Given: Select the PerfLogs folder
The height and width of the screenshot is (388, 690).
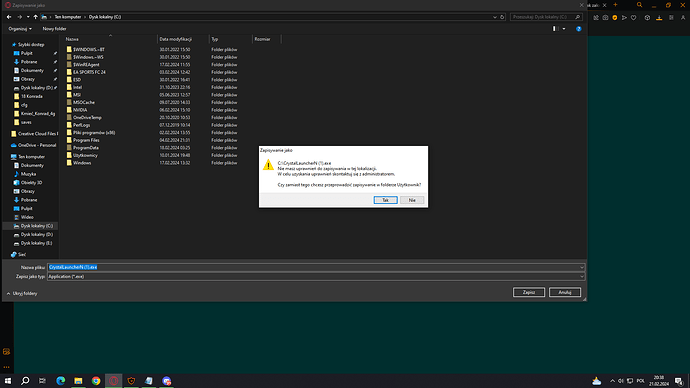Looking at the screenshot, I should click(x=81, y=125).
